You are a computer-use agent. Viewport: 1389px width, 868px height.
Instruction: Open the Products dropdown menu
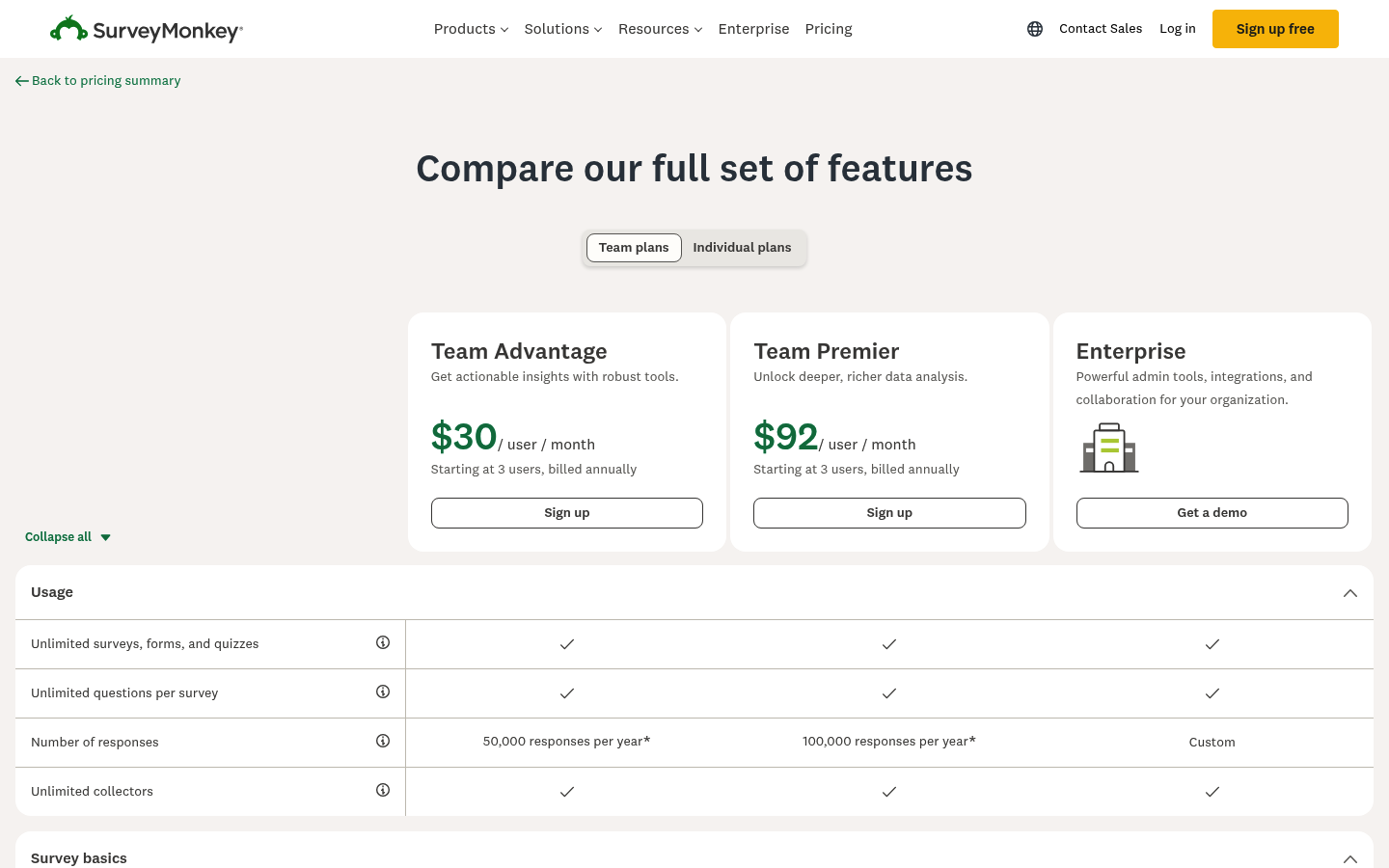(x=471, y=29)
